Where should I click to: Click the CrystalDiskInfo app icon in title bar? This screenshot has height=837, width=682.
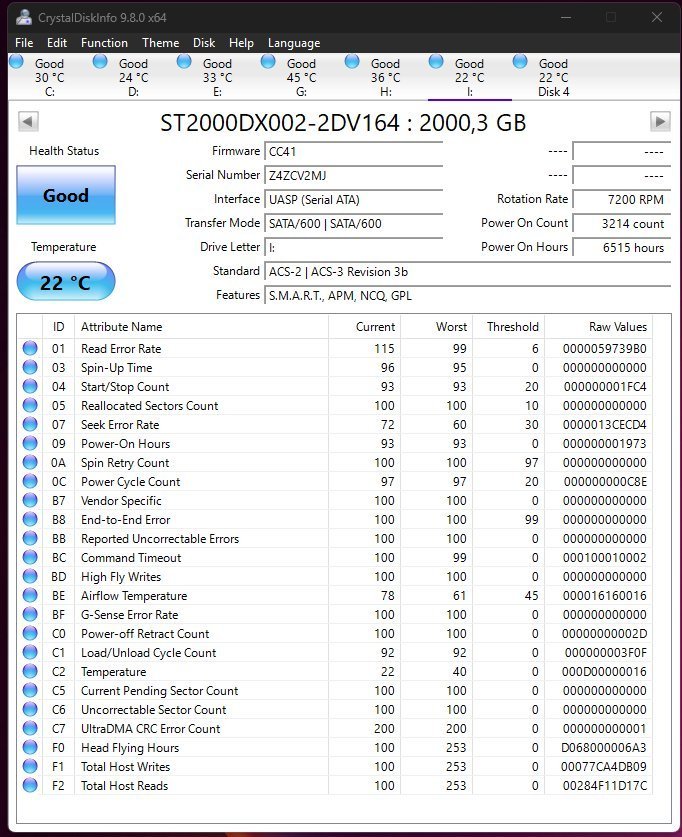(22, 18)
